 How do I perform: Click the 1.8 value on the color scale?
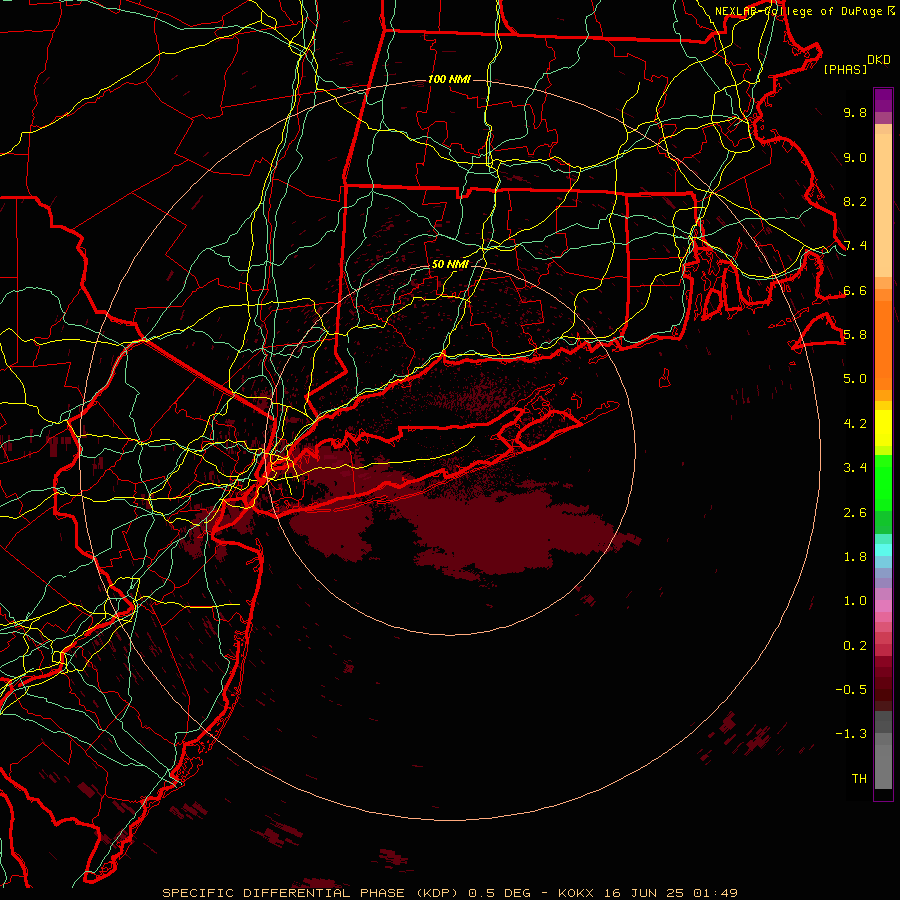coord(855,557)
